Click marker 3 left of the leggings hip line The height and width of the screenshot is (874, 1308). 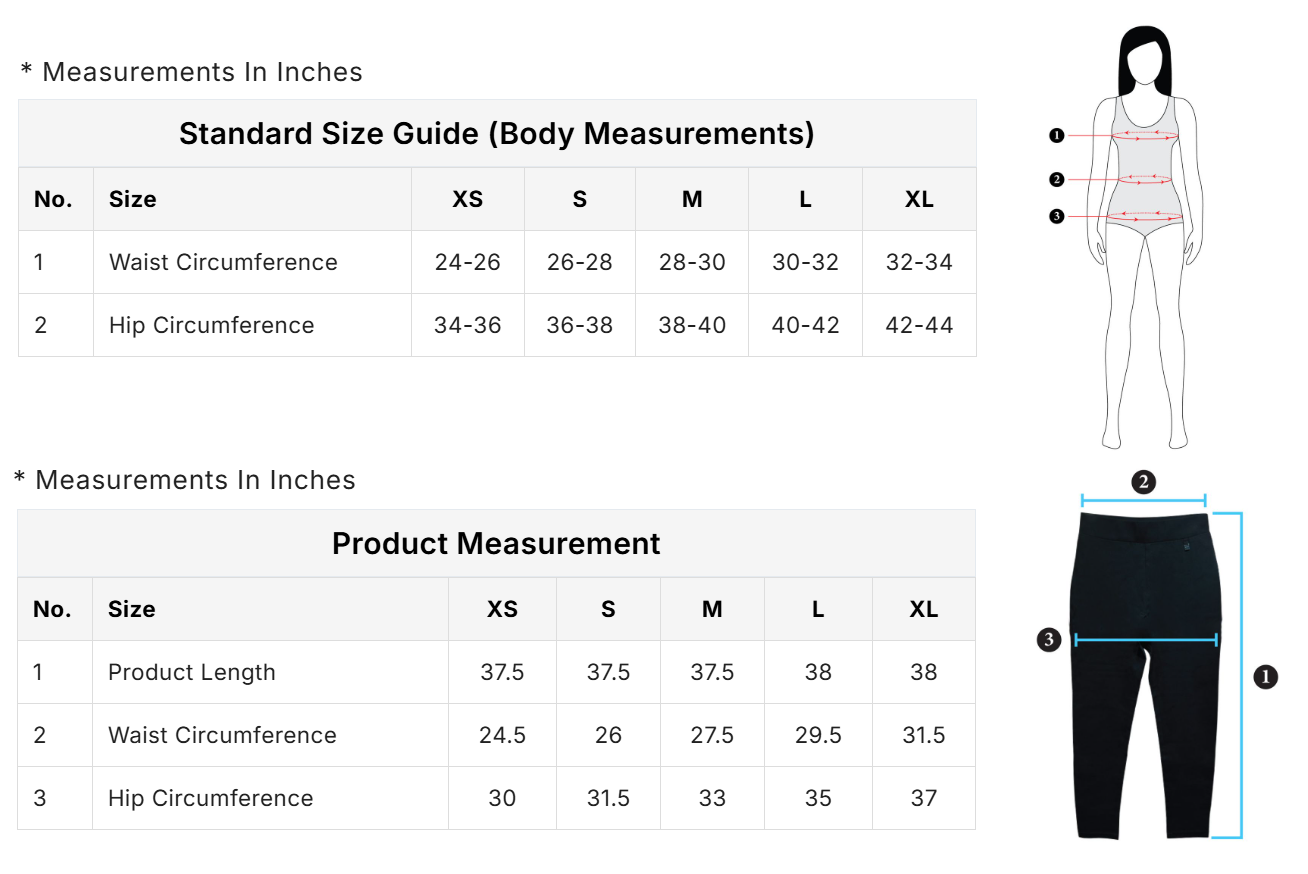pyautogui.click(x=1048, y=640)
